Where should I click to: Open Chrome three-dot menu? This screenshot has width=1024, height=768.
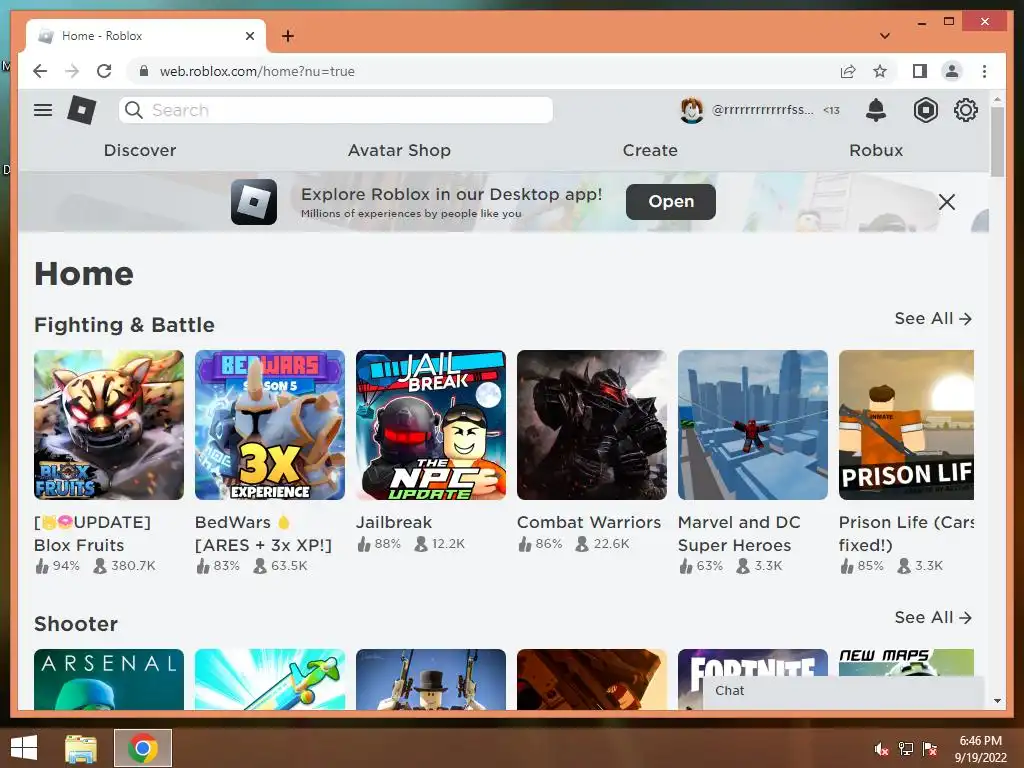click(x=984, y=71)
